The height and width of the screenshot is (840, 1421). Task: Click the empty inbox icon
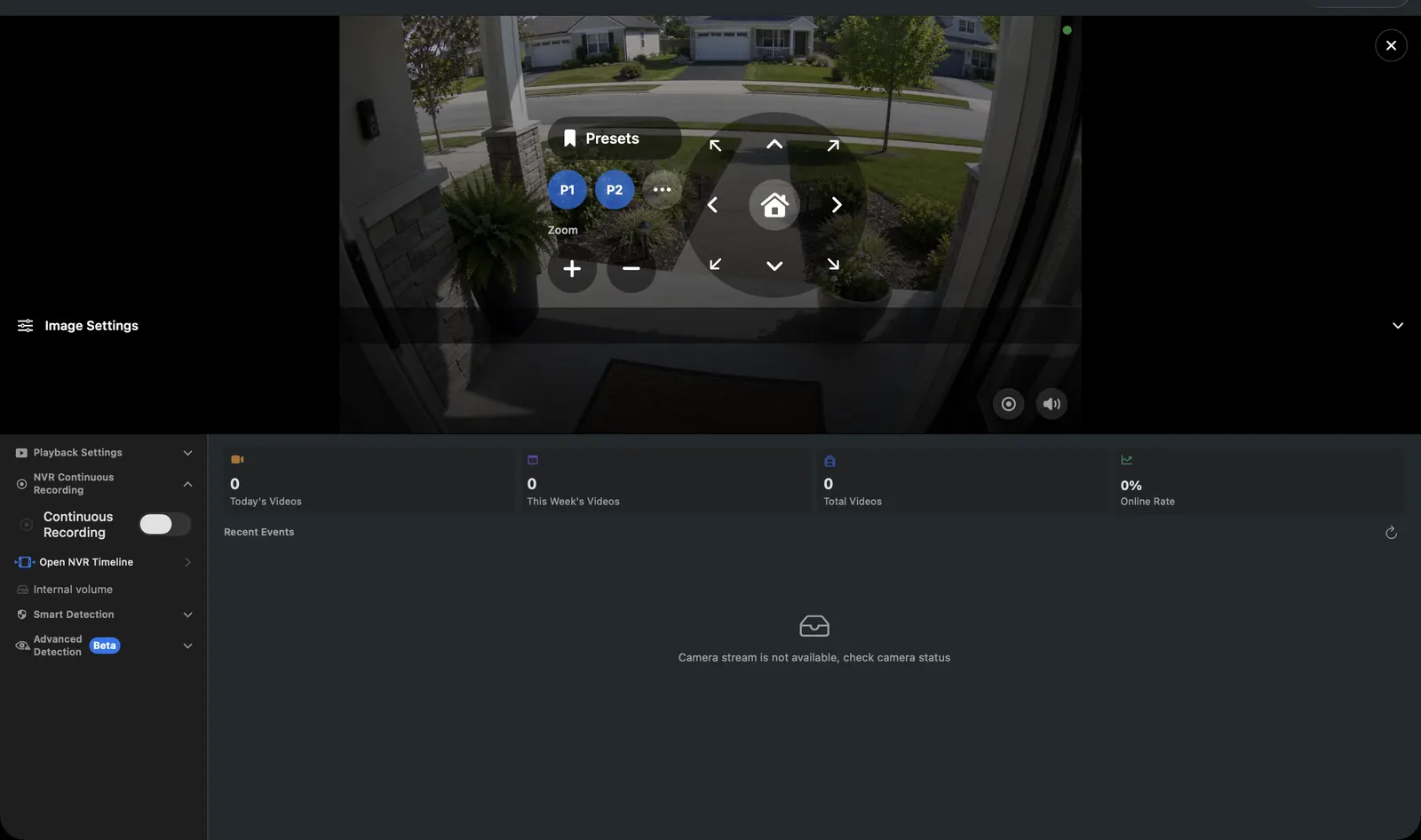(x=814, y=626)
